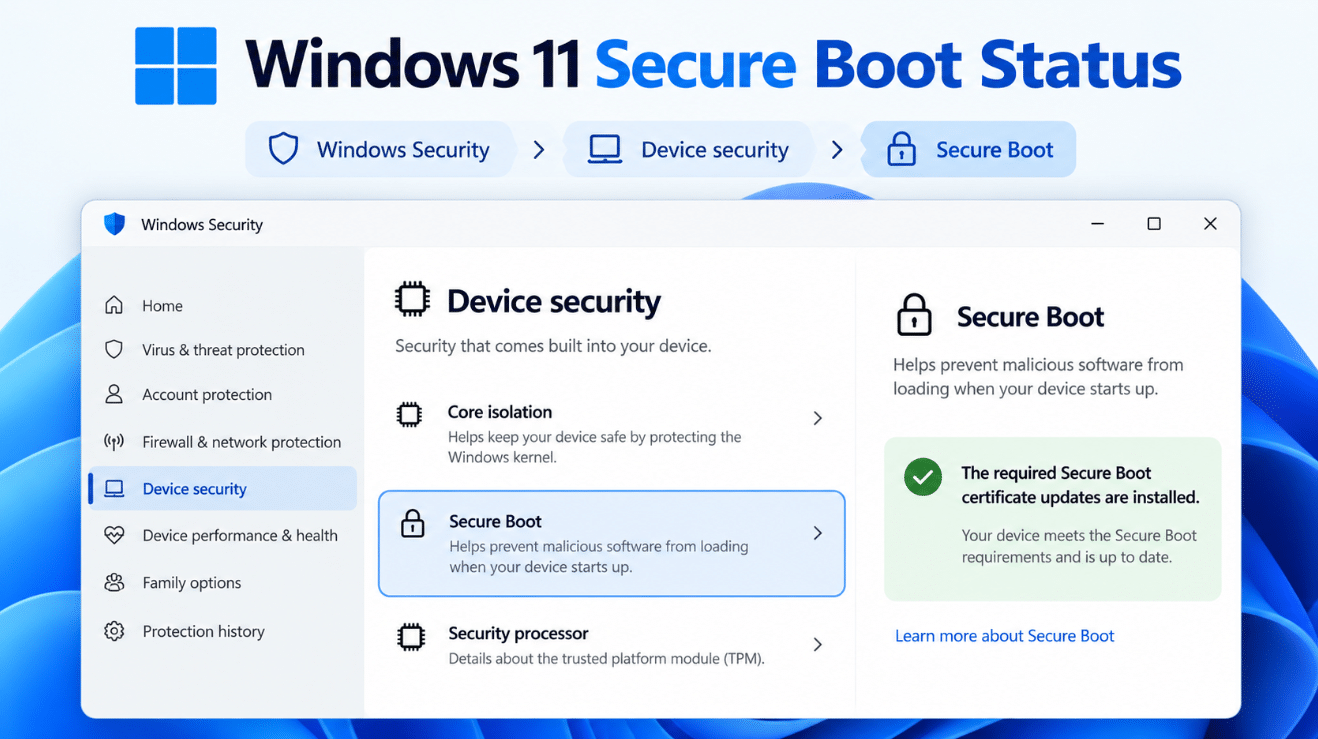Click the blue shield icon in the title bar
Viewport: 1318px width, 739px height.
(115, 224)
